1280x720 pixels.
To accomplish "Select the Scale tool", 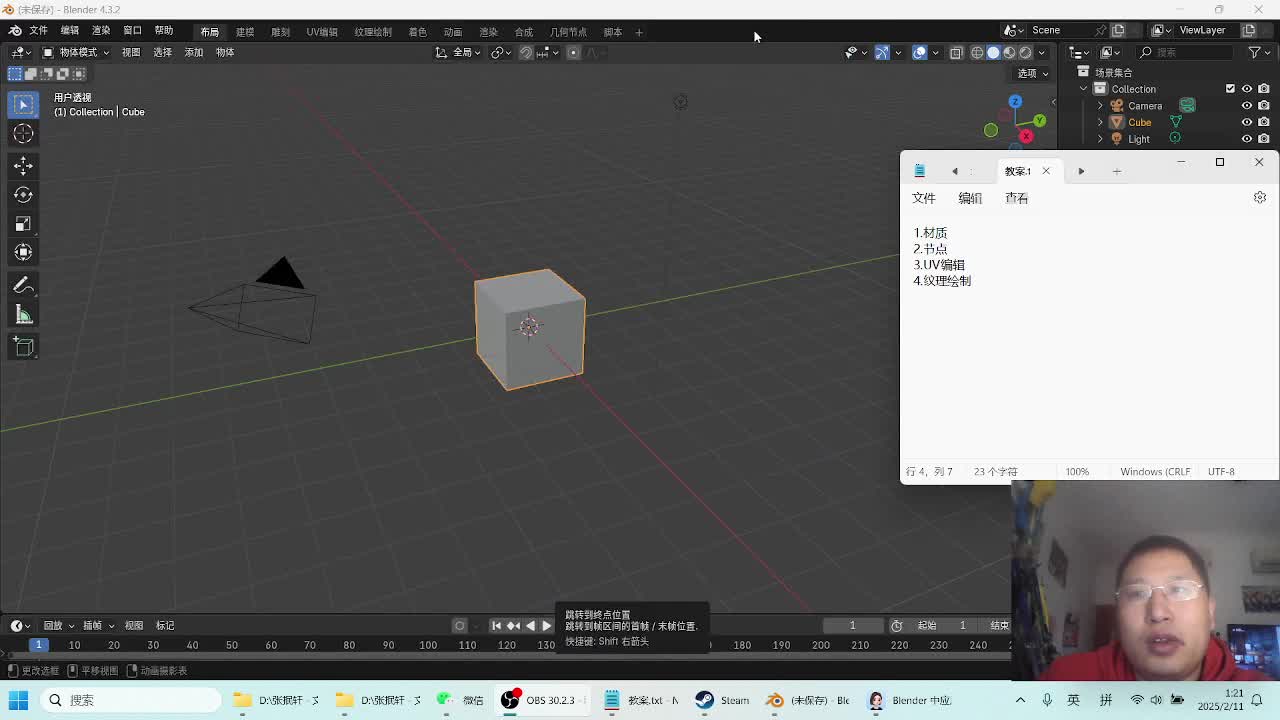I will click(23, 223).
